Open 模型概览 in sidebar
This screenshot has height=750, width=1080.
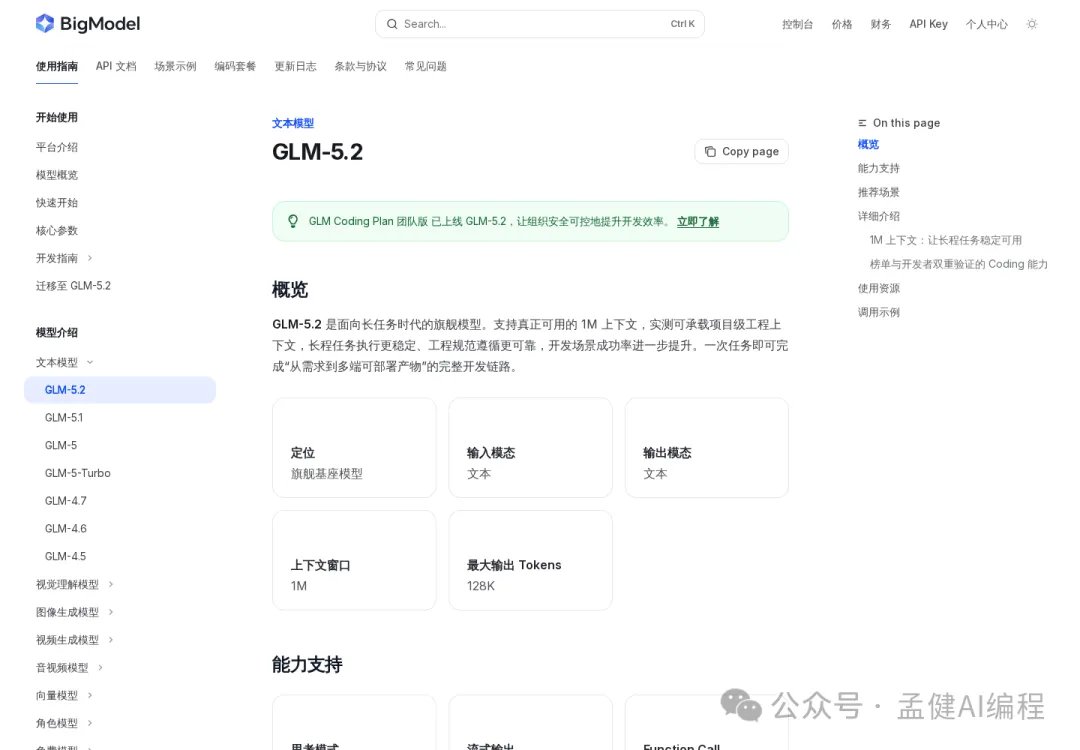click(56, 175)
